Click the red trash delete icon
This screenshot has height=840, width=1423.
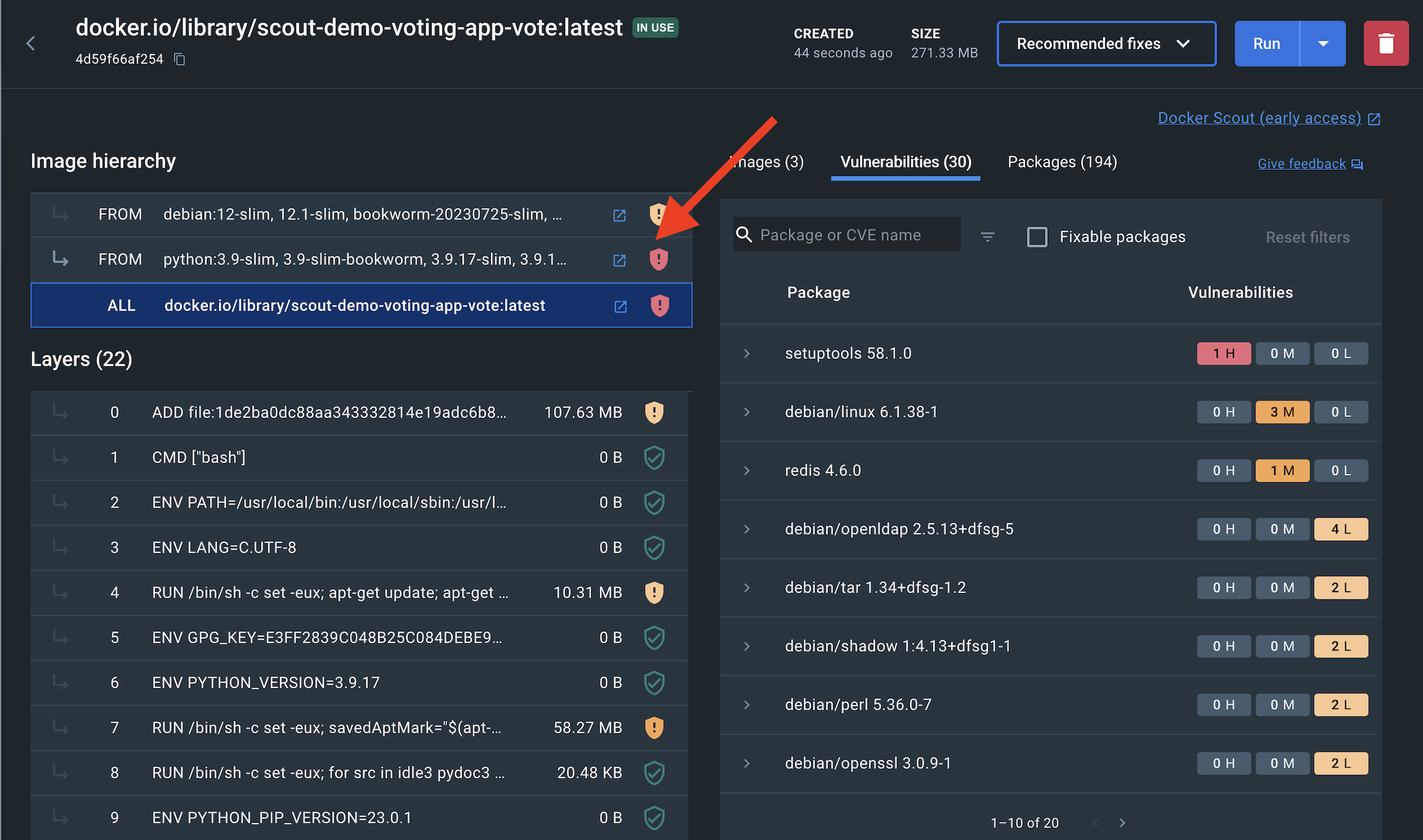pos(1386,43)
